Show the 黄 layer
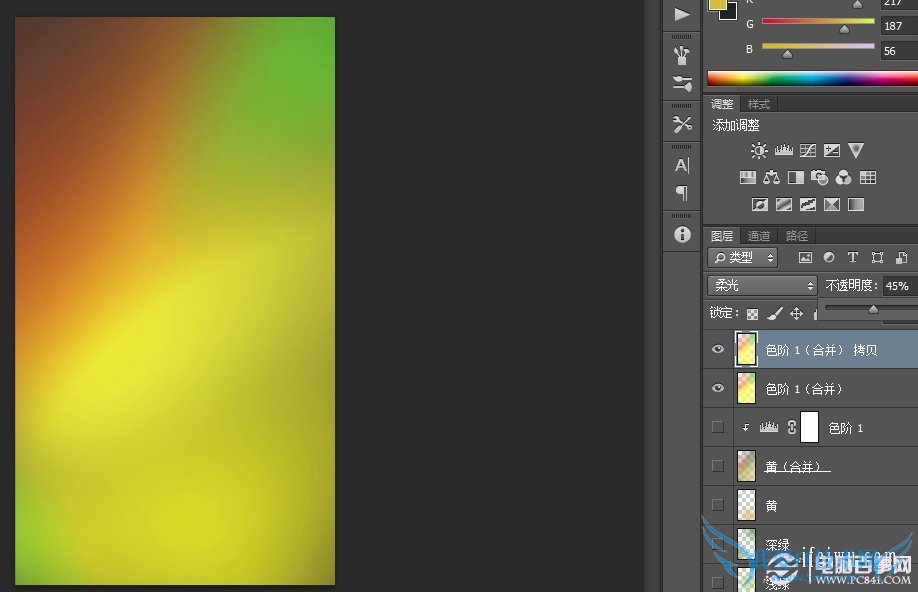Screen dimensions: 918x592 click(x=717, y=505)
